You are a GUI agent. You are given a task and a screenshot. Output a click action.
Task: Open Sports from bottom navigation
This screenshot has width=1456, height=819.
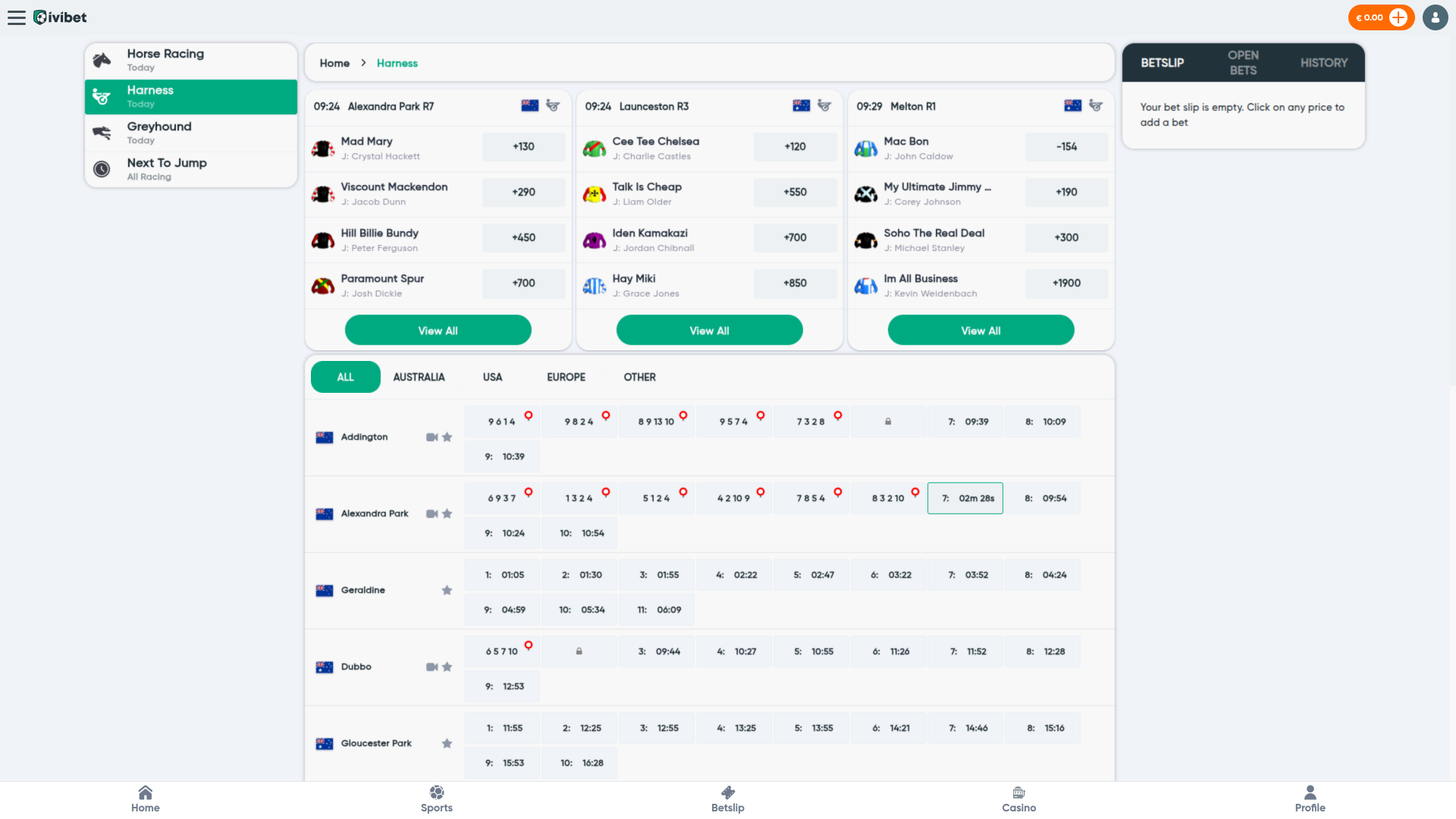tap(437, 799)
